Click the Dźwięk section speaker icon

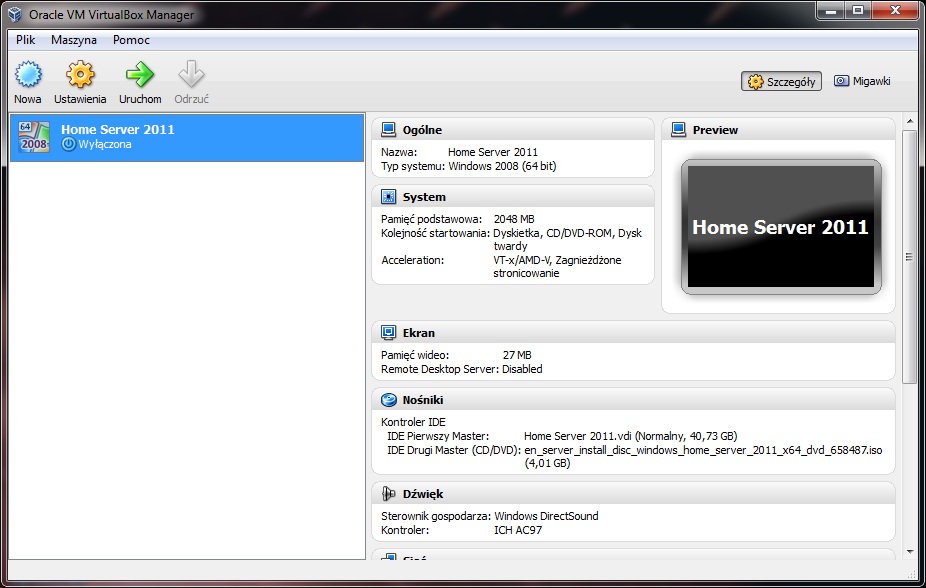[x=388, y=494]
